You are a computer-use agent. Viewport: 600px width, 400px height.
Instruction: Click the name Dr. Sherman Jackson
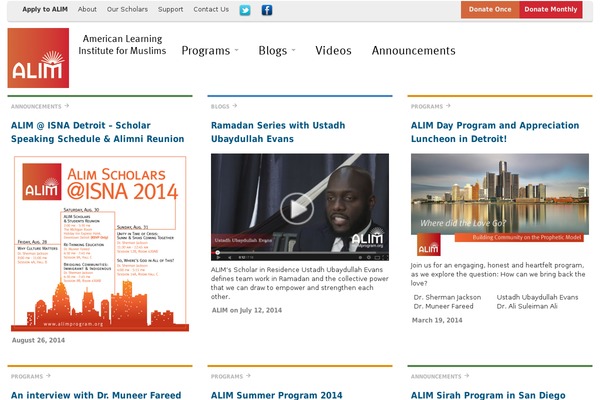coord(447,297)
